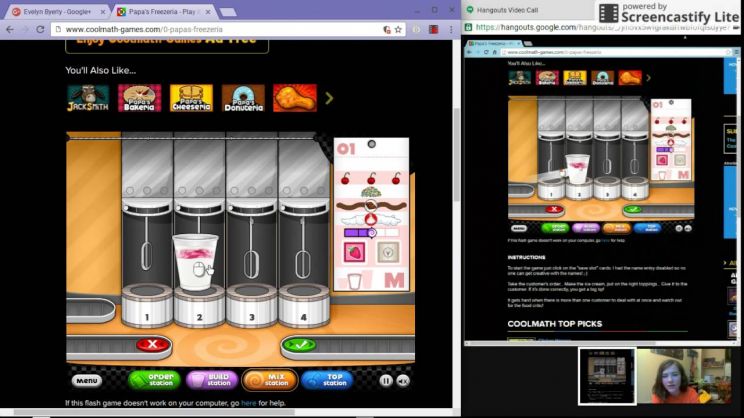This screenshot has width=744, height=418.
Task: Click the 'here' help link below the game
Action: [x=249, y=403]
